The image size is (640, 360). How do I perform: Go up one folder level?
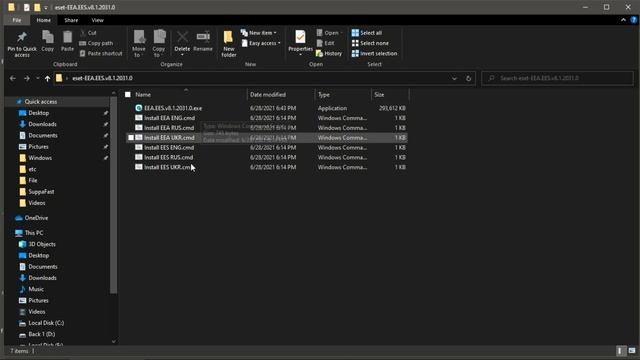pyautogui.click(x=47, y=78)
